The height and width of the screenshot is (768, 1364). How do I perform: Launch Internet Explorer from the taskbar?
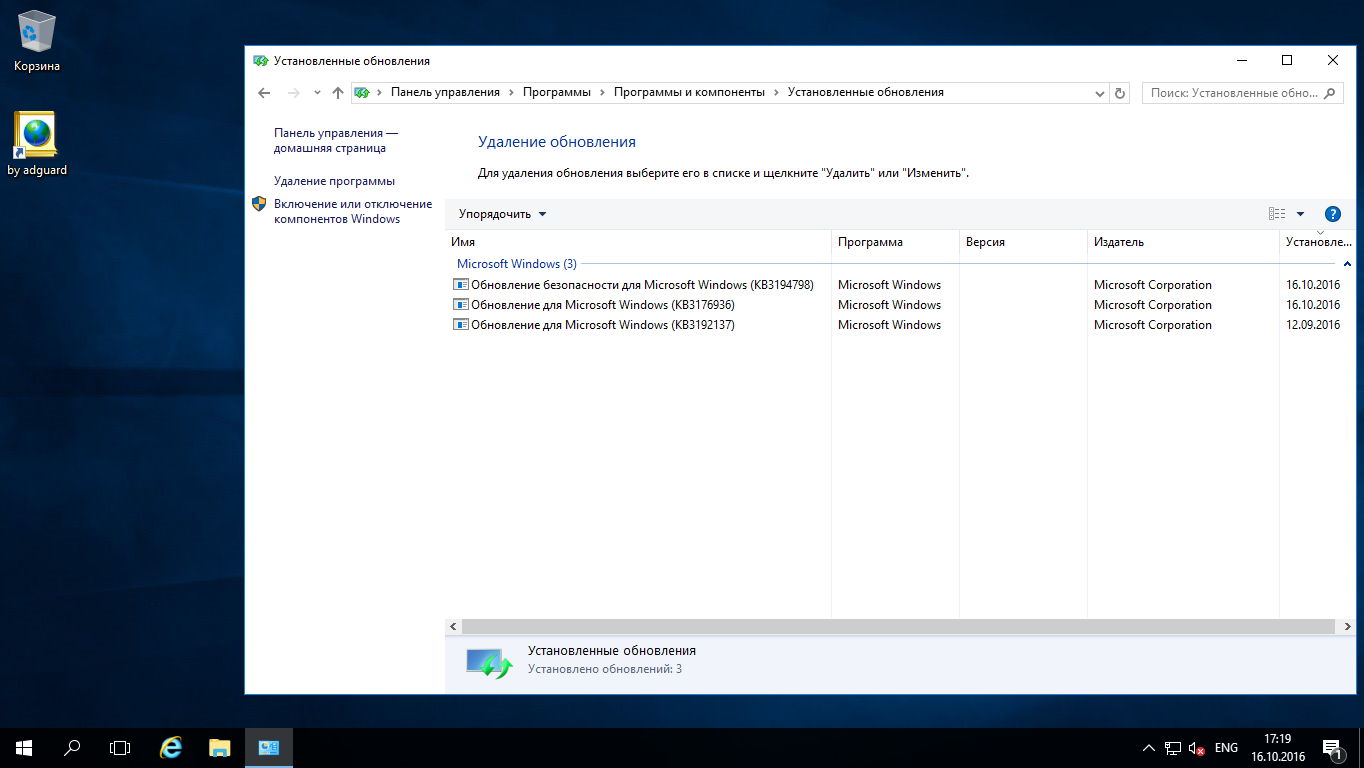(x=172, y=748)
